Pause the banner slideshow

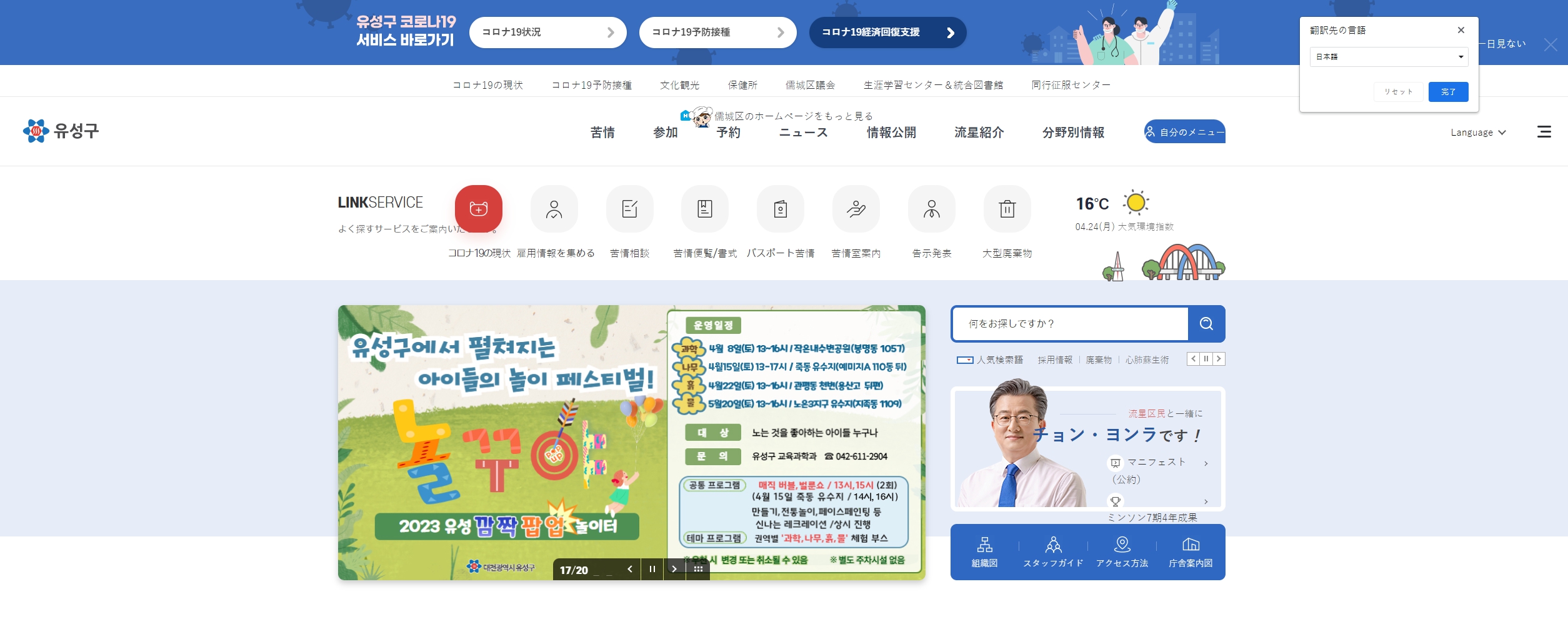point(652,569)
